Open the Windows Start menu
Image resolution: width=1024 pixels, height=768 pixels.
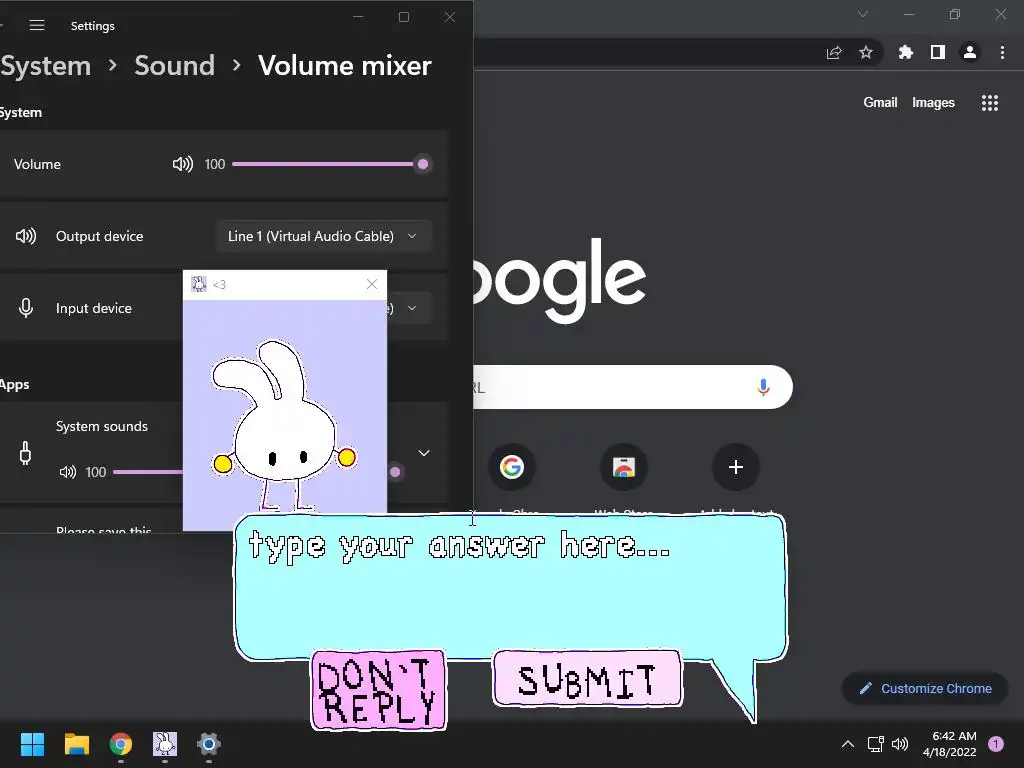[32, 744]
